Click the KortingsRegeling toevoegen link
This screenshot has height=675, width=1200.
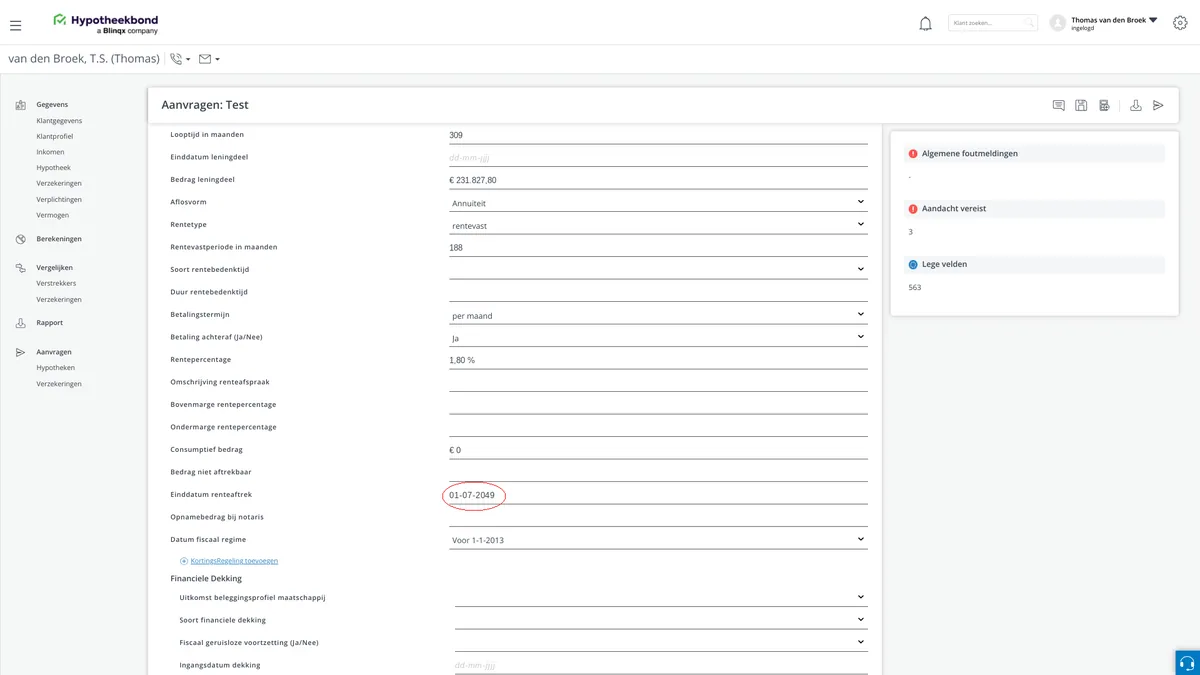(x=234, y=561)
